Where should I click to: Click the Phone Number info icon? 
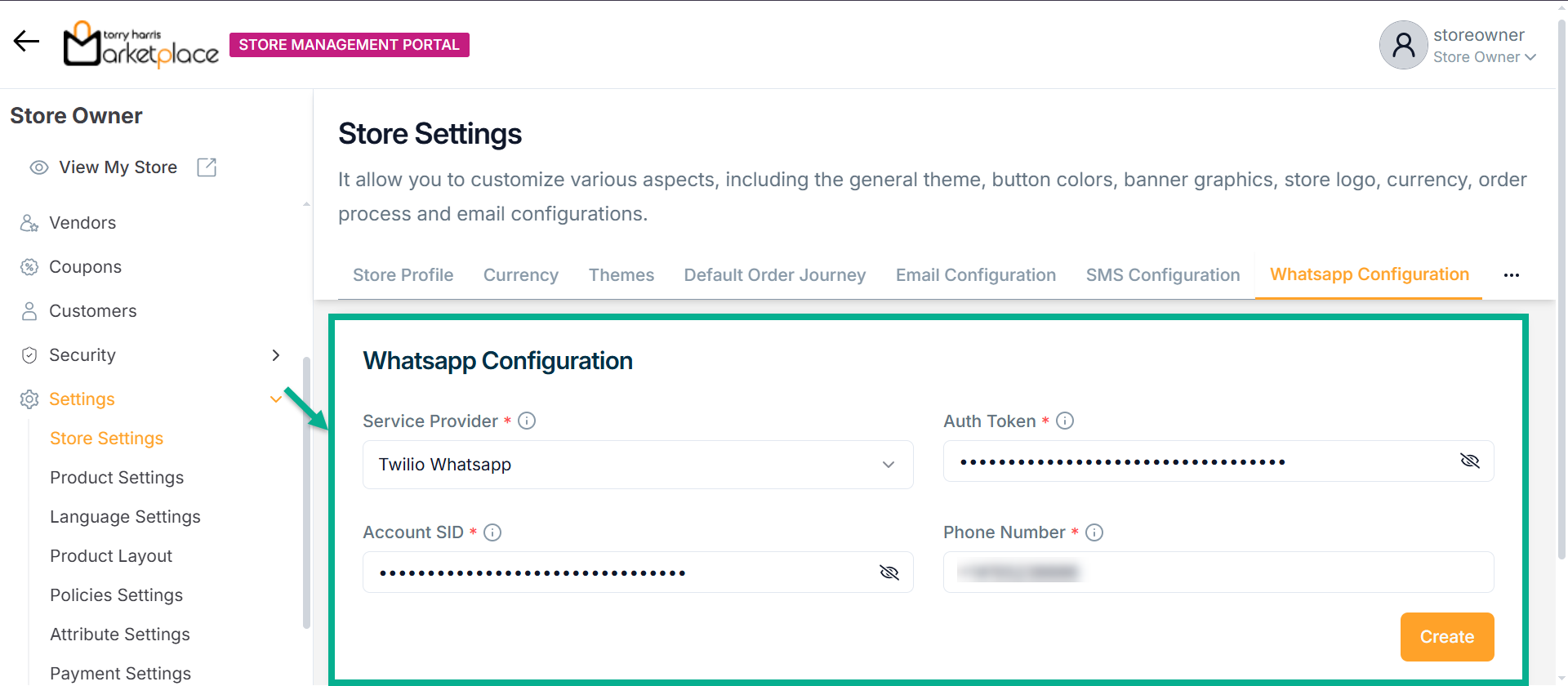click(x=1094, y=532)
